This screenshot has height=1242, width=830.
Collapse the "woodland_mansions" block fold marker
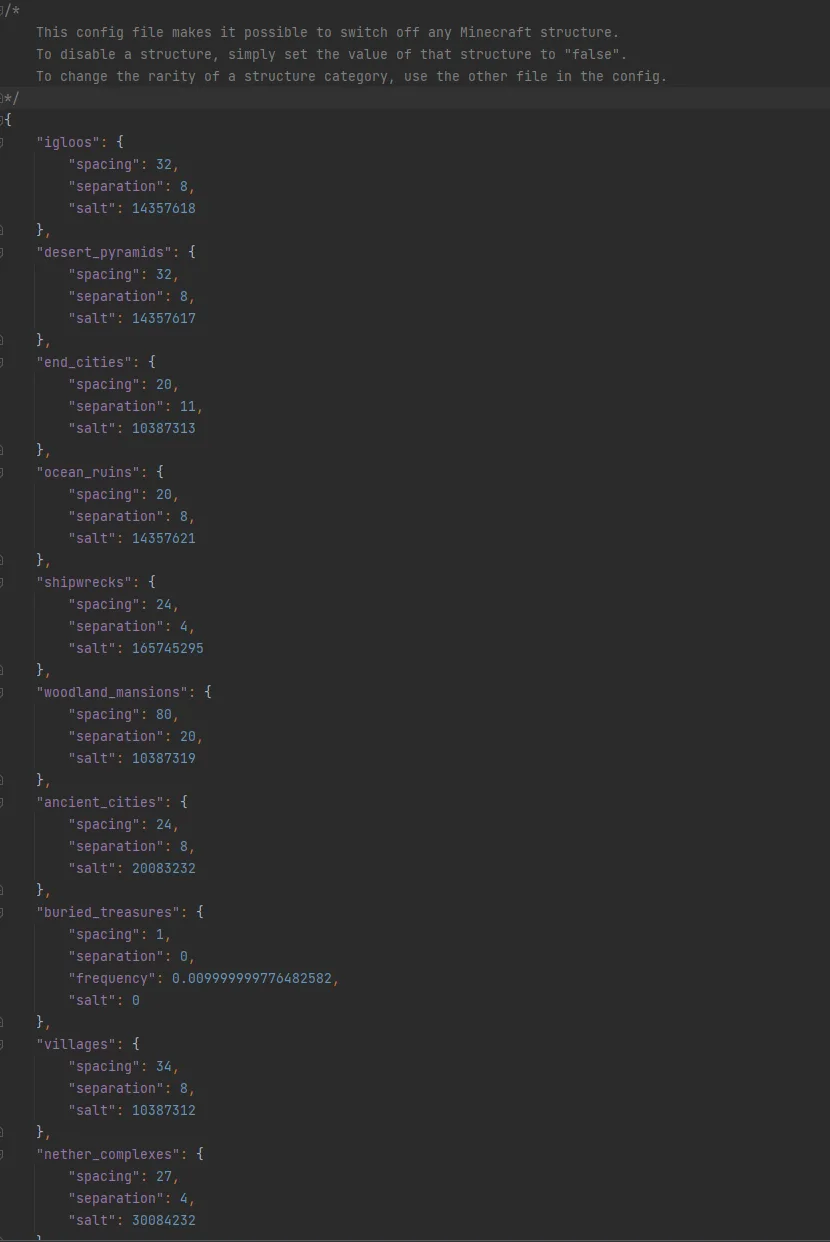click(1, 692)
